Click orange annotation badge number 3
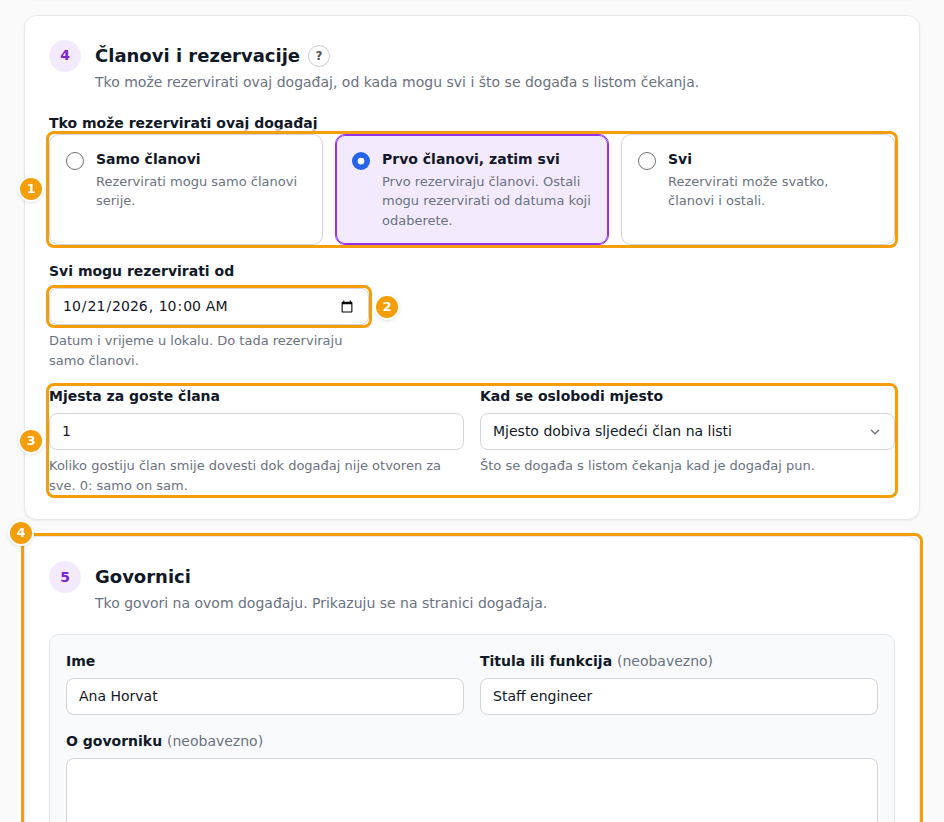 (x=31, y=441)
